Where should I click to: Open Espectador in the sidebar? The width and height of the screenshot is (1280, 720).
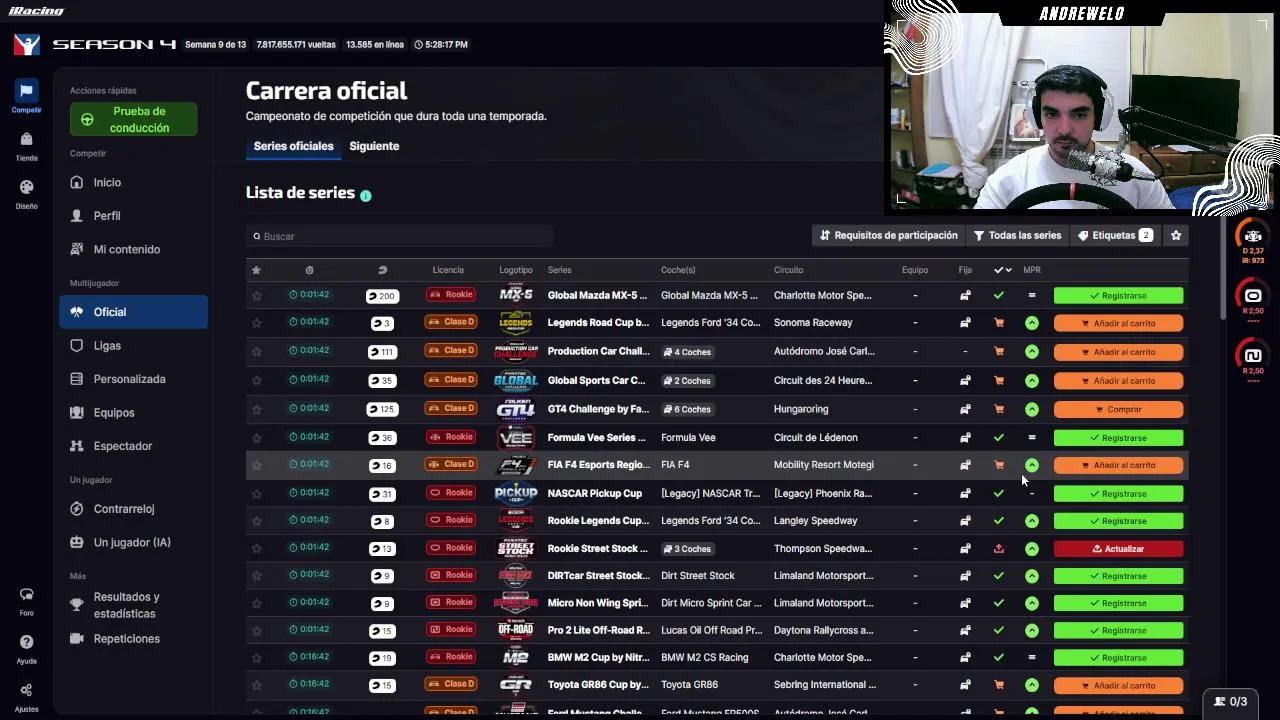(133, 446)
